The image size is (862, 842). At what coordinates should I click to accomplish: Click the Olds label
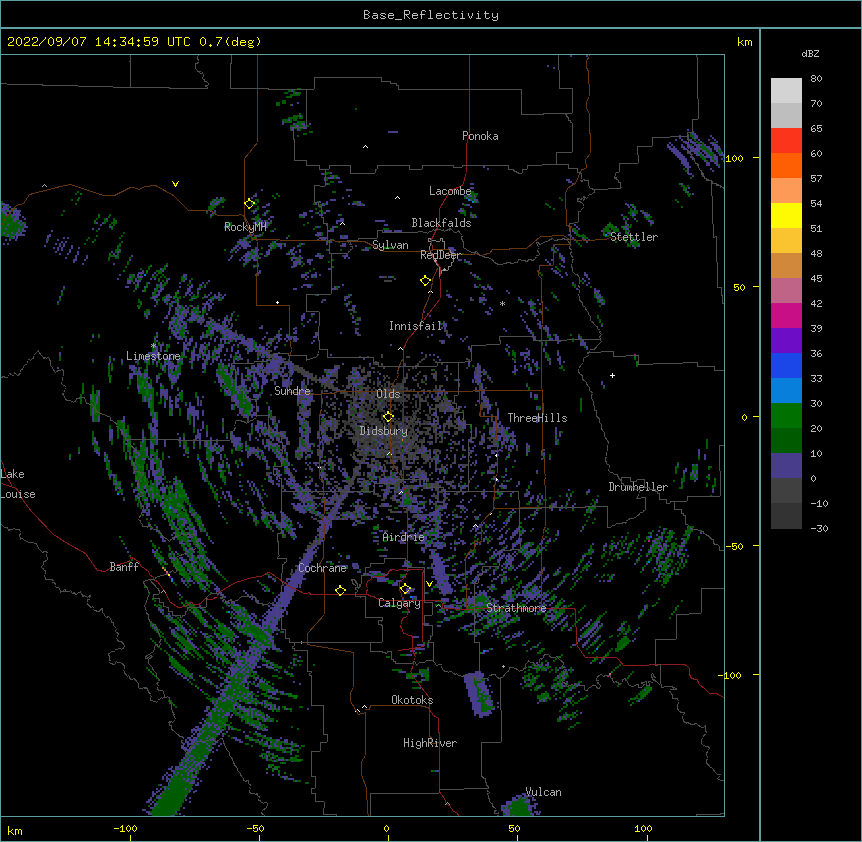(388, 394)
